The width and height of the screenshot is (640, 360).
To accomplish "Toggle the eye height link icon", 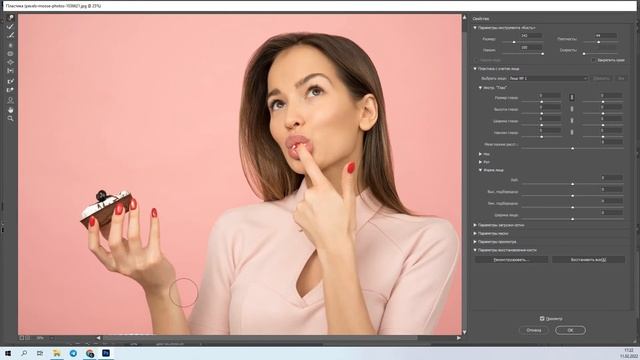I will pos(572,109).
